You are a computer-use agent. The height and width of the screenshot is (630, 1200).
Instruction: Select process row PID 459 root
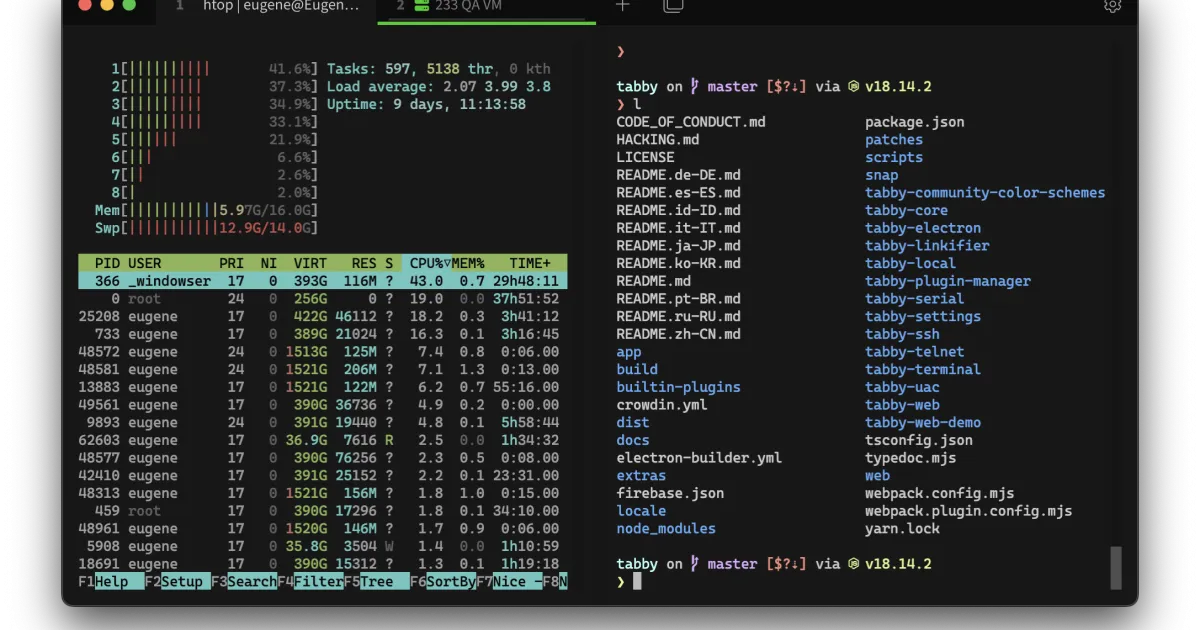[x=323, y=511]
